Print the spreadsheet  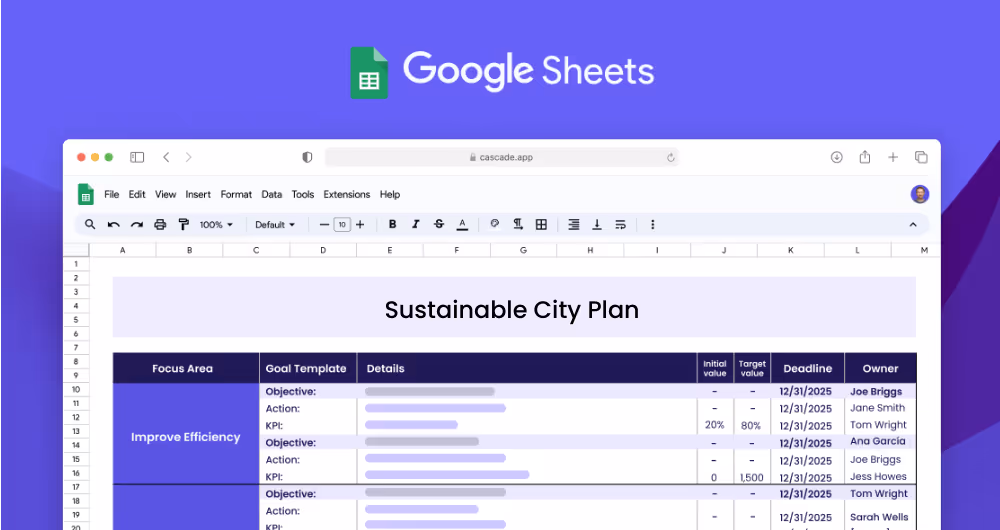pos(160,225)
